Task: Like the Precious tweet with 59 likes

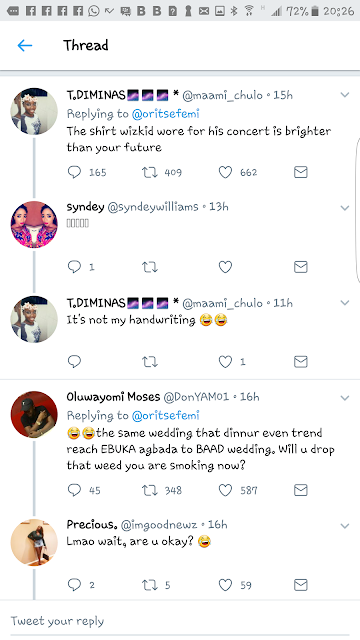Action: 225,585
